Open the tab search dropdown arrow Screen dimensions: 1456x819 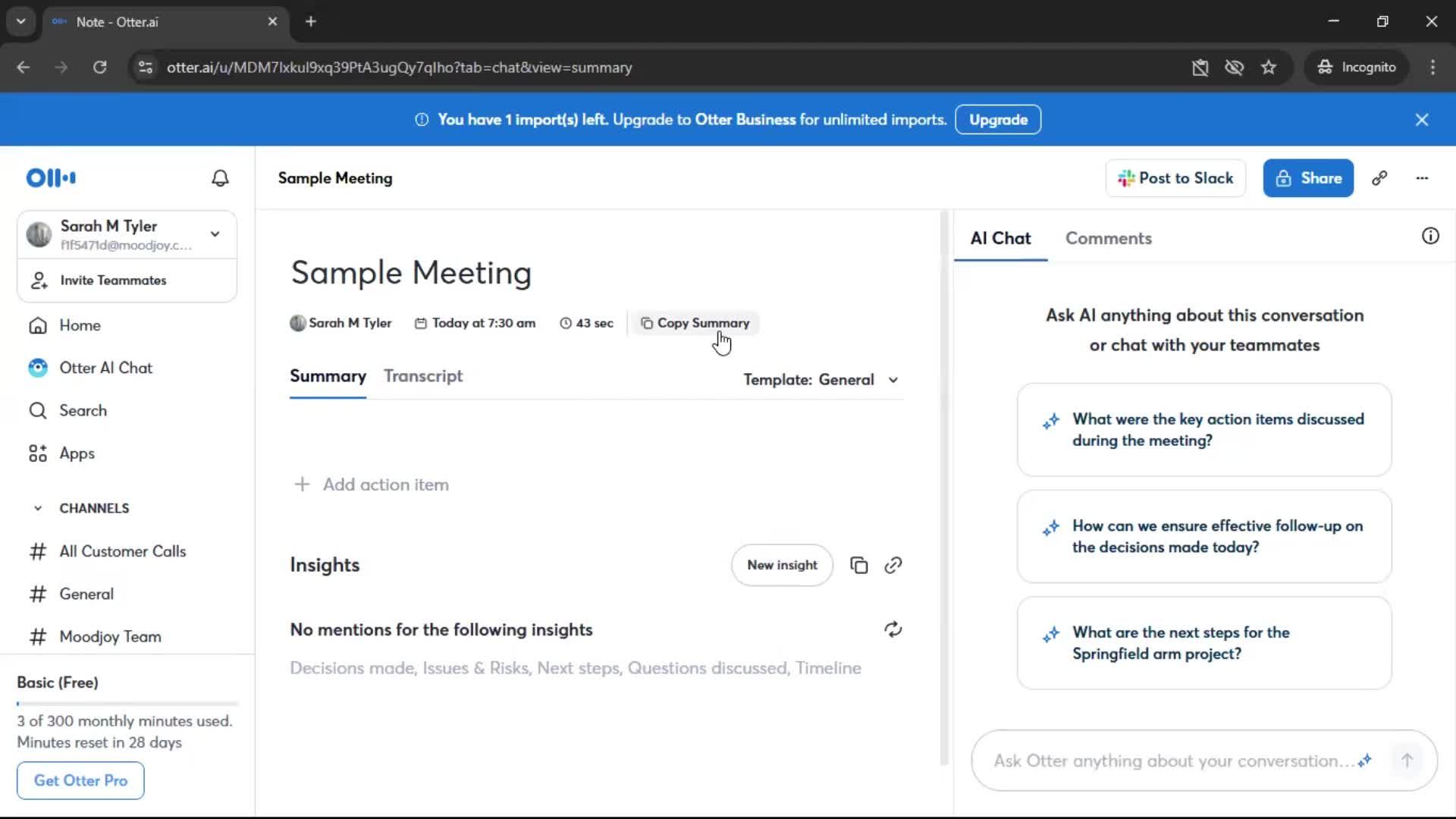[21, 22]
